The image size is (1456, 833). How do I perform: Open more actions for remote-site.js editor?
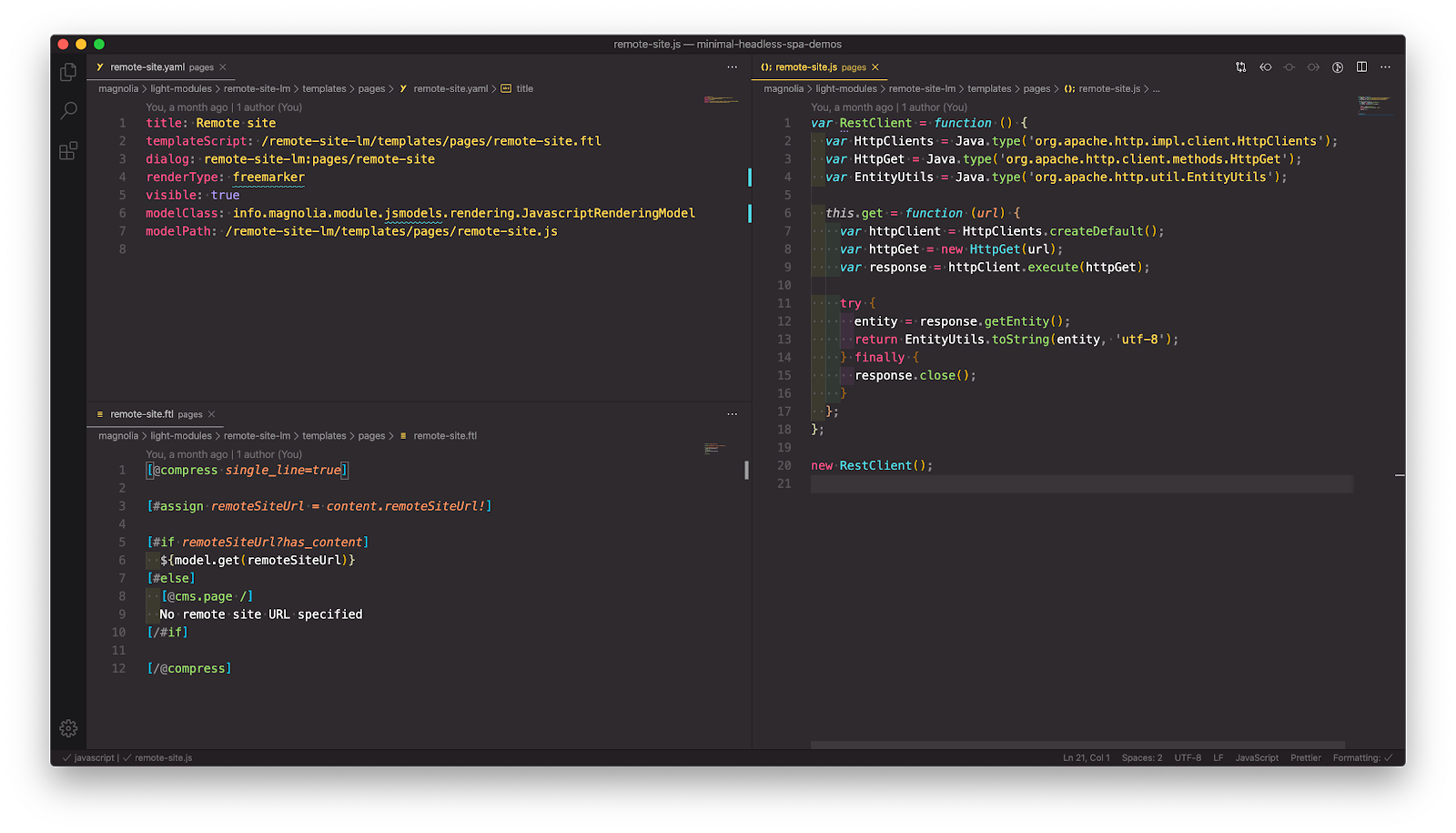click(1385, 67)
